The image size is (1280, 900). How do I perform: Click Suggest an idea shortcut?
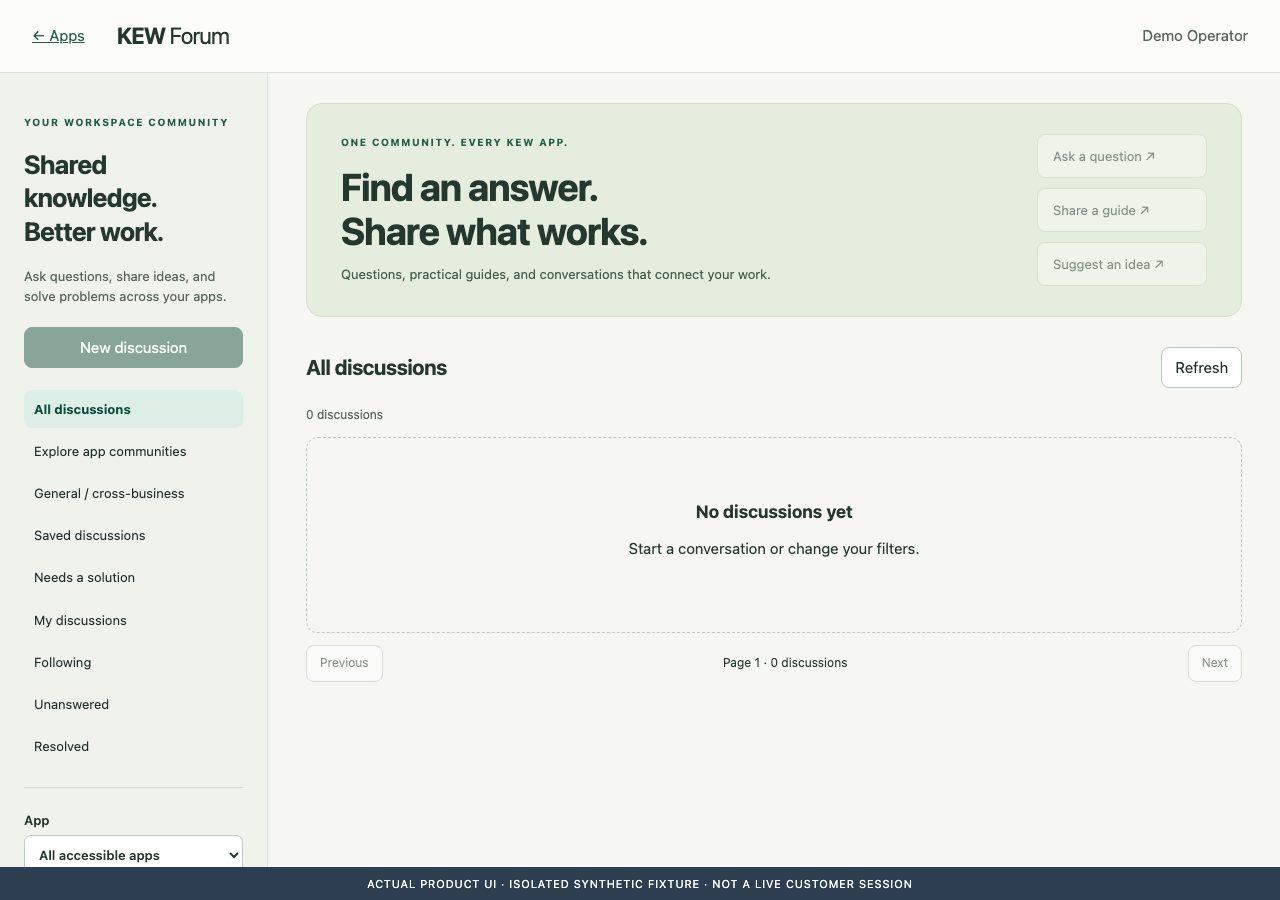click(1121, 264)
